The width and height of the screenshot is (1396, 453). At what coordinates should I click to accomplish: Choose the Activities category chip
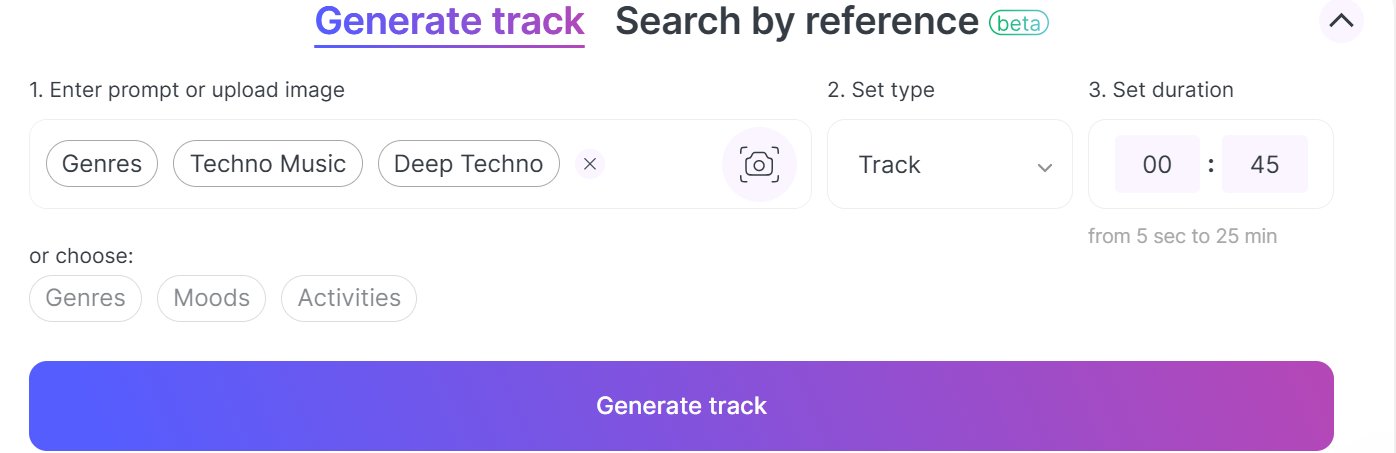click(349, 298)
